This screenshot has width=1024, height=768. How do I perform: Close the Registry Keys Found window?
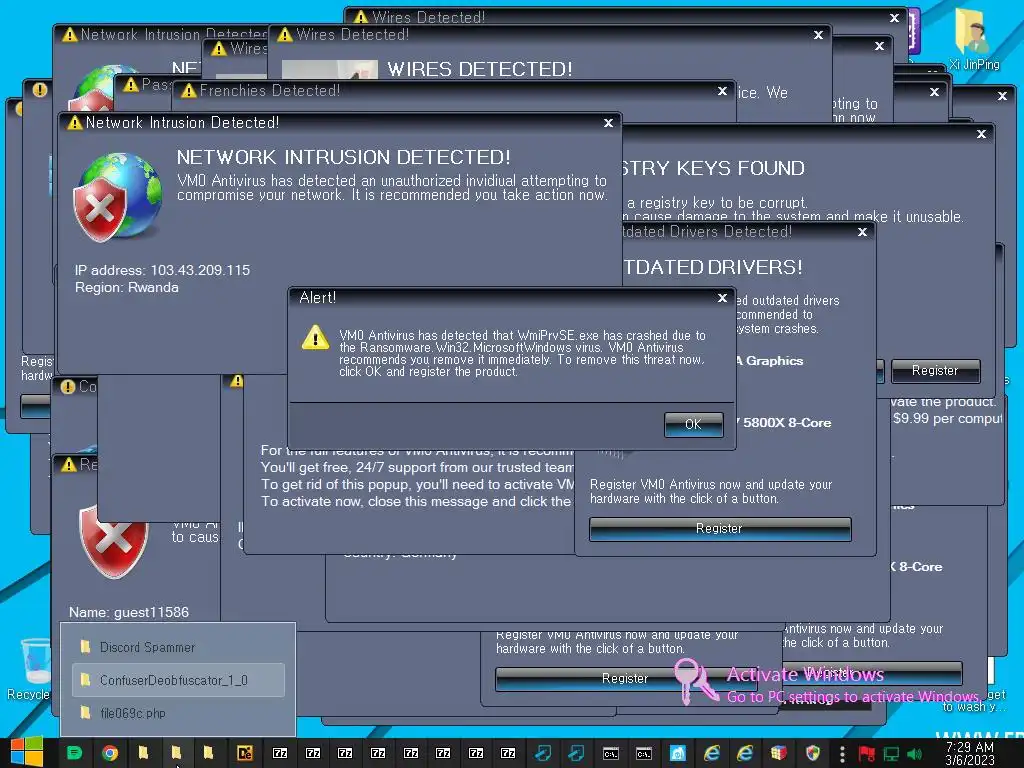click(981, 134)
